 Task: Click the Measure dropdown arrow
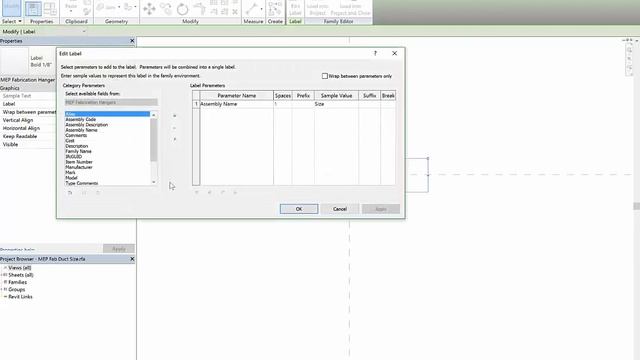(x=261, y=9)
